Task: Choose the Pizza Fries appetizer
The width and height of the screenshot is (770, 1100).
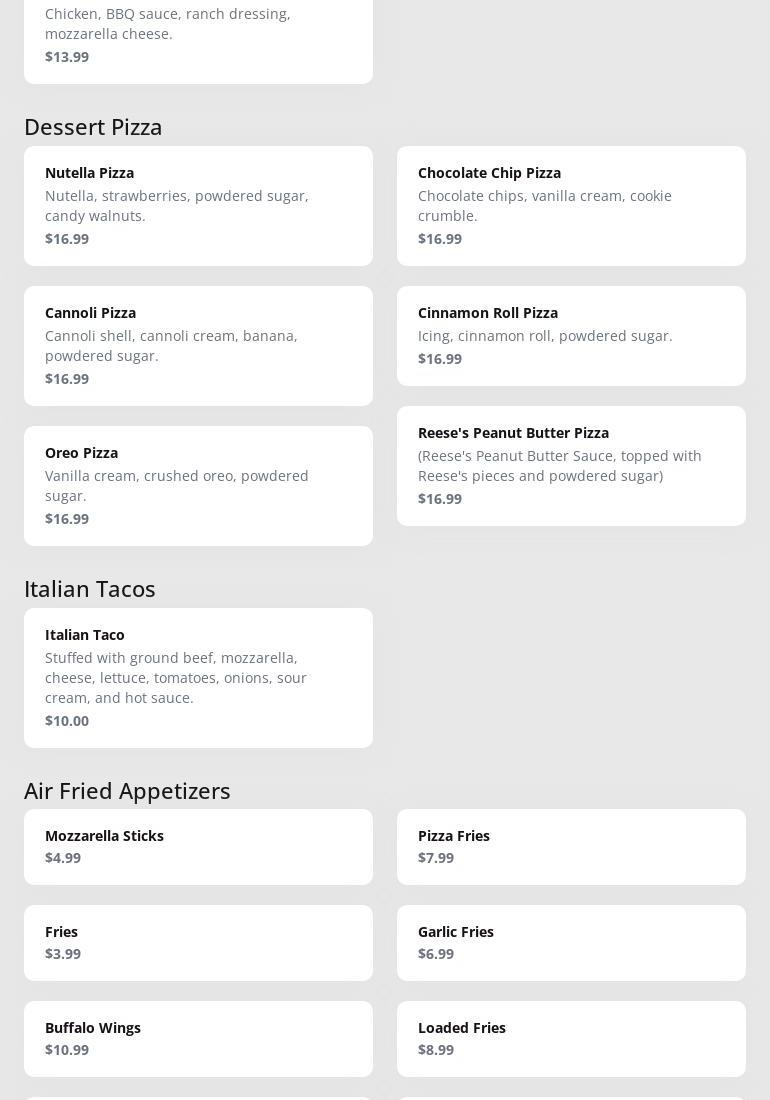Action: tap(571, 846)
